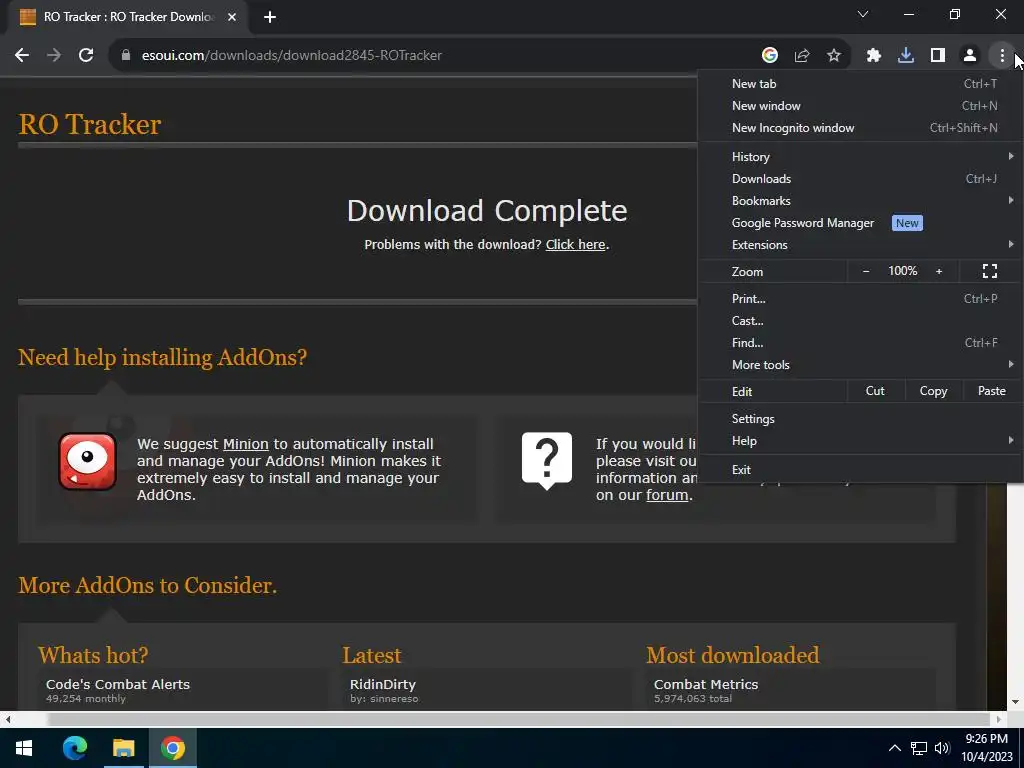
Task: Open the profile avatar icon
Action: tap(970, 56)
